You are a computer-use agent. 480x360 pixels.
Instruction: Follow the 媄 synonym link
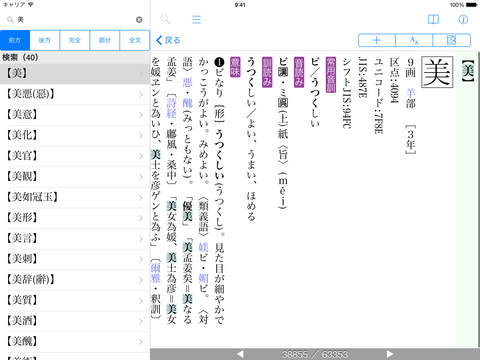click(203, 247)
